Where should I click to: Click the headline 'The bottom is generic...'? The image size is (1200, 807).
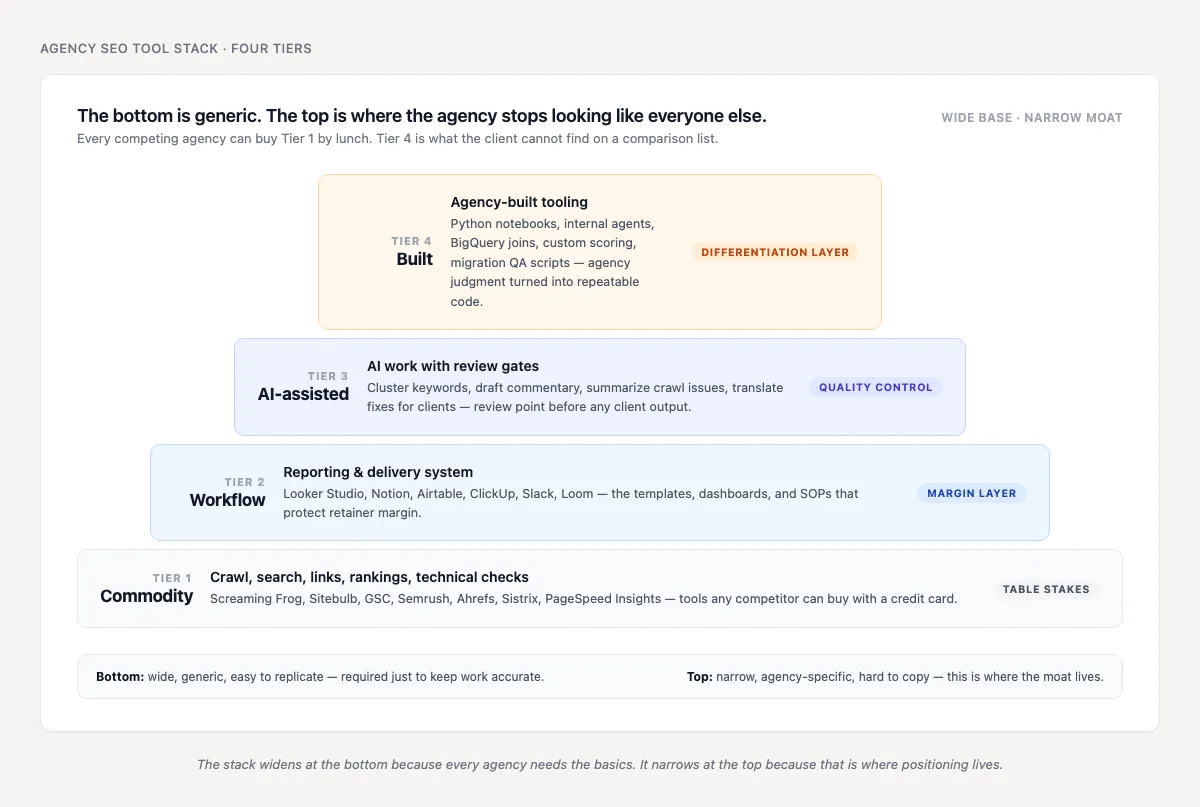coord(422,116)
